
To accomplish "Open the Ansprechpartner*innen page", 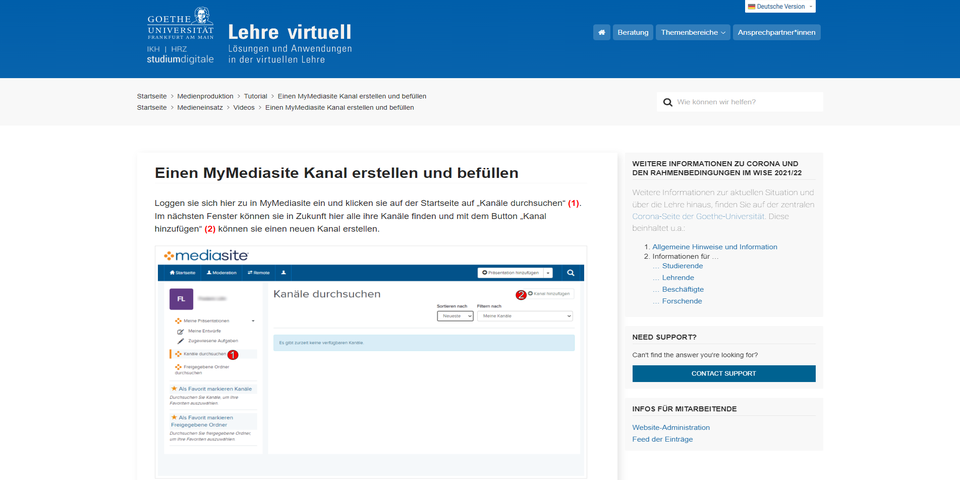I will pos(777,32).
